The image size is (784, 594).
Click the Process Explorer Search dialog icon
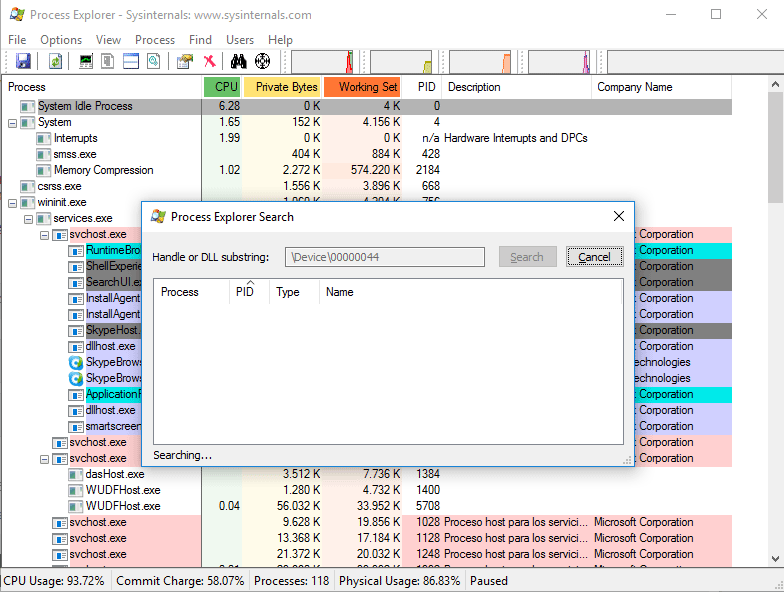click(158, 216)
